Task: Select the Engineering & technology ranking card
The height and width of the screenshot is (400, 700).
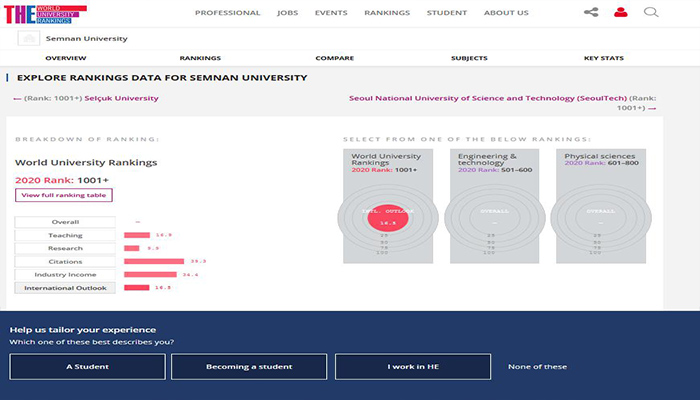Action: 495,206
